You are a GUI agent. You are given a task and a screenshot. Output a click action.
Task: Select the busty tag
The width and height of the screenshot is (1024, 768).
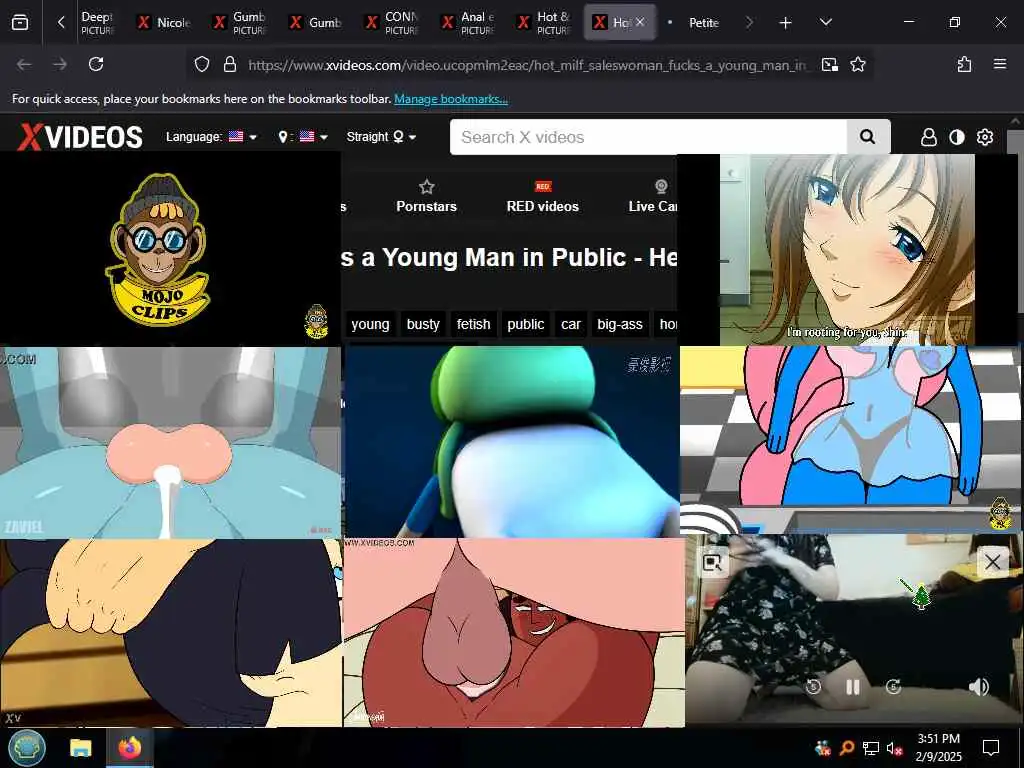pos(423,325)
